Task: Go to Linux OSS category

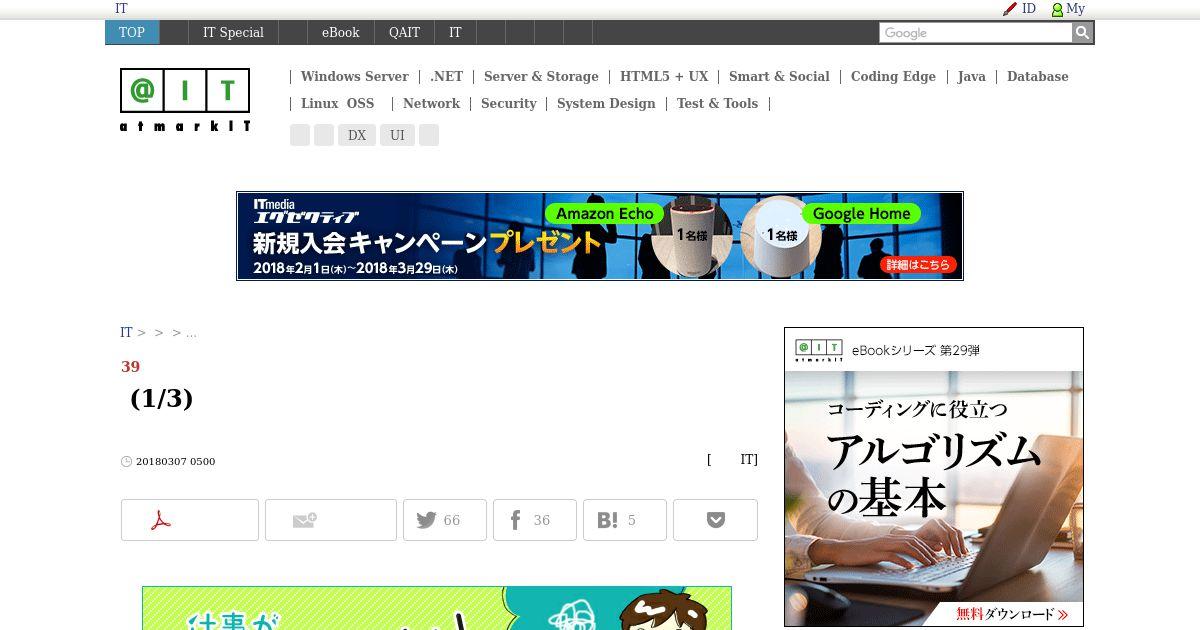Action: tap(337, 104)
